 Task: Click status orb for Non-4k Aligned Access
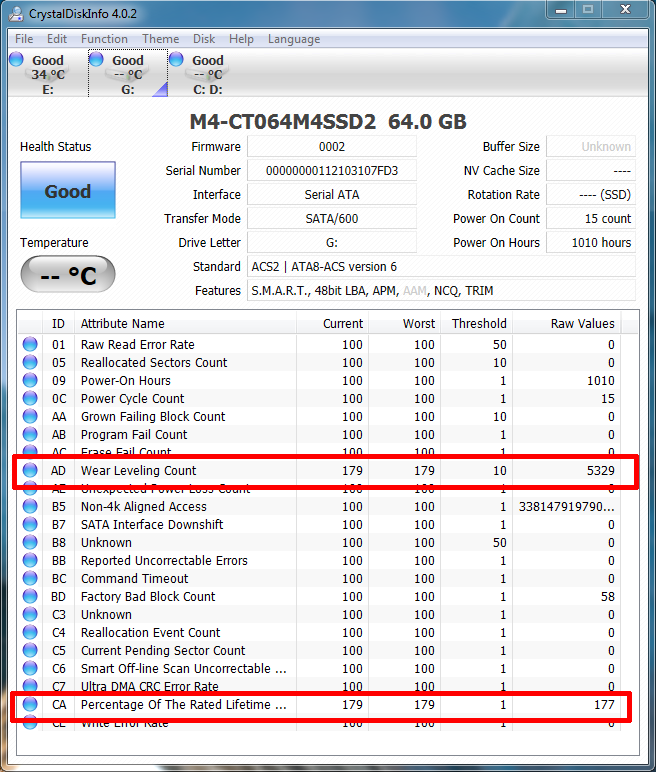[x=30, y=506]
